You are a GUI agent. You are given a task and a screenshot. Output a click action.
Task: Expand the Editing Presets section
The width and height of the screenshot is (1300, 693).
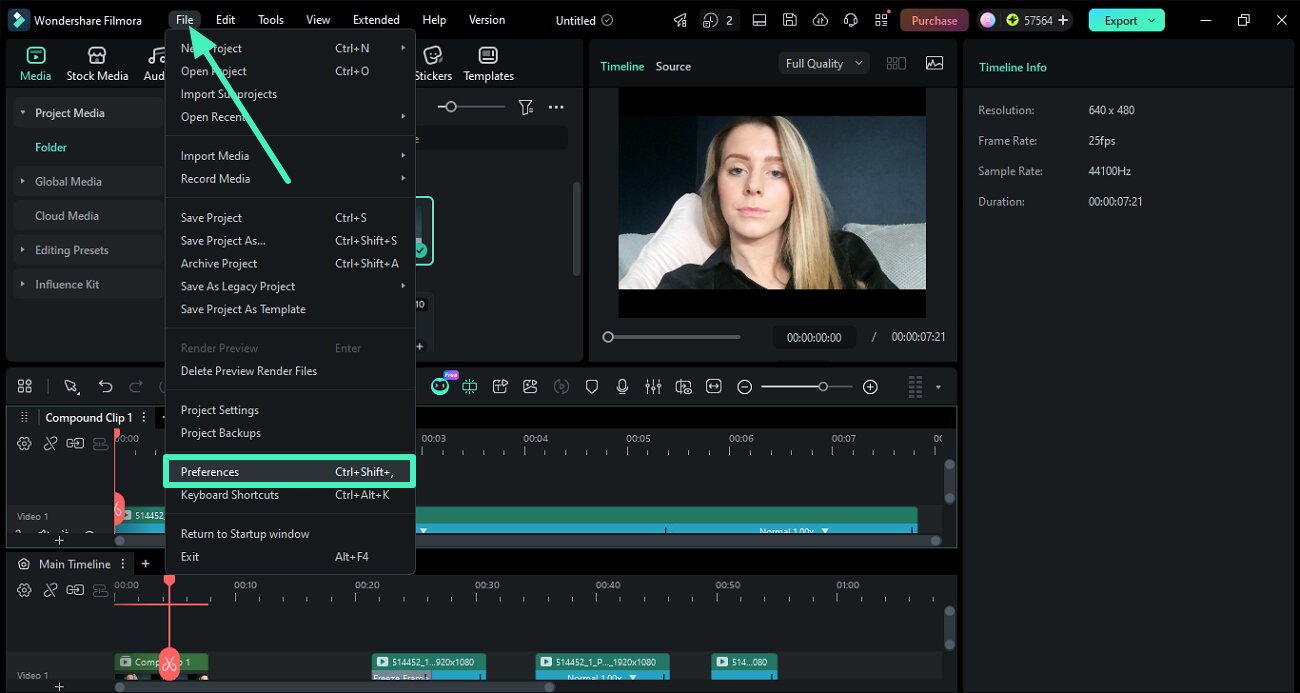point(22,250)
